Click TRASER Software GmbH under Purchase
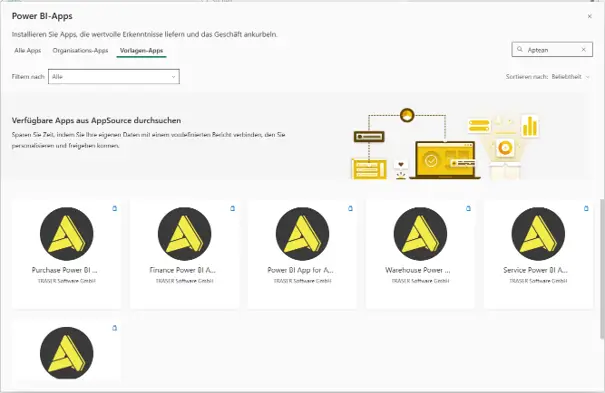605x393 pixels. pos(67,281)
